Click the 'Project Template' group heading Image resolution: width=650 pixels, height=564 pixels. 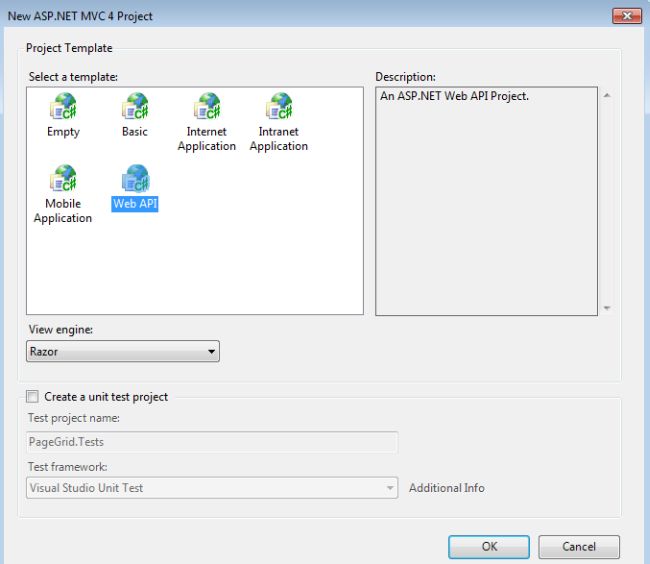click(x=69, y=48)
